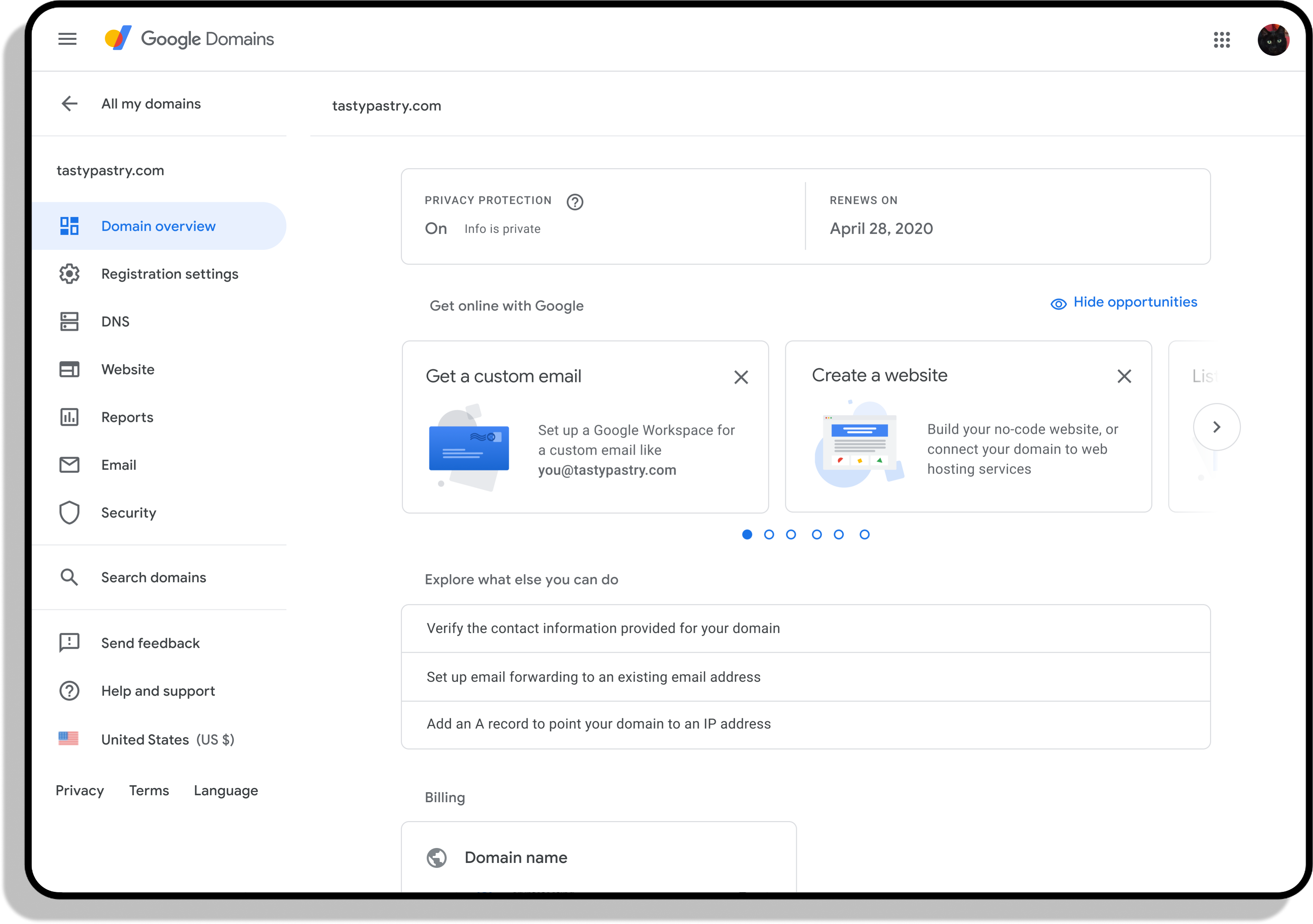Image resolution: width=1313 pixels, height=924 pixels.
Task: Click the Website layout icon
Action: click(x=69, y=369)
